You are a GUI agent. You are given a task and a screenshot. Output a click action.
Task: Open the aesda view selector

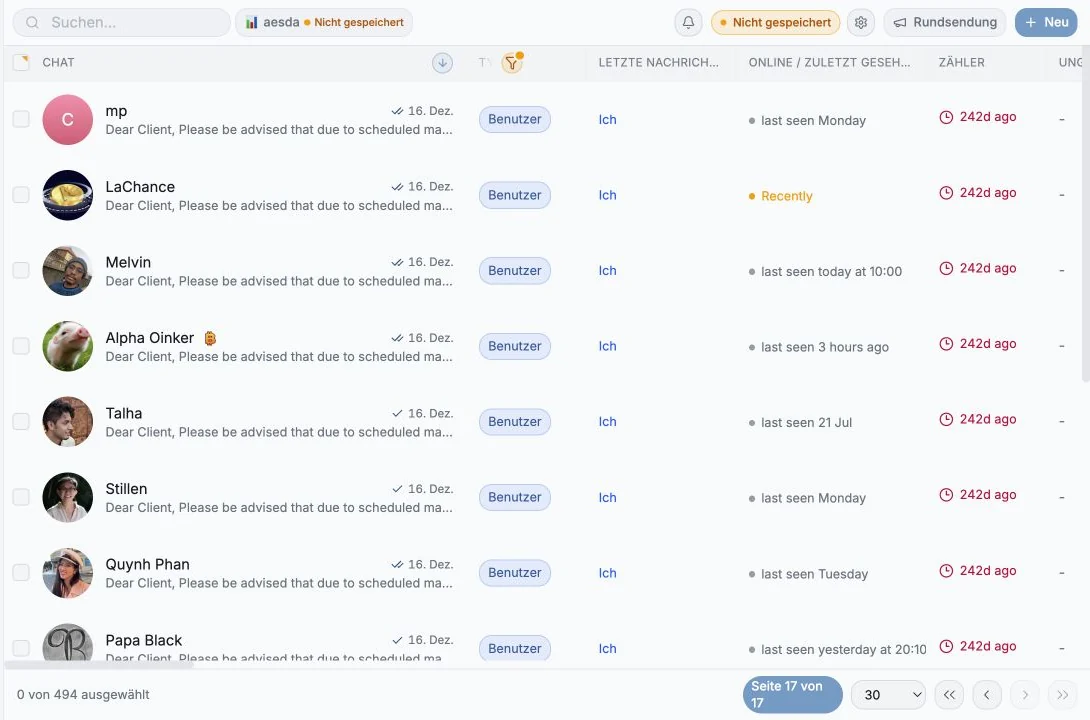pos(324,22)
